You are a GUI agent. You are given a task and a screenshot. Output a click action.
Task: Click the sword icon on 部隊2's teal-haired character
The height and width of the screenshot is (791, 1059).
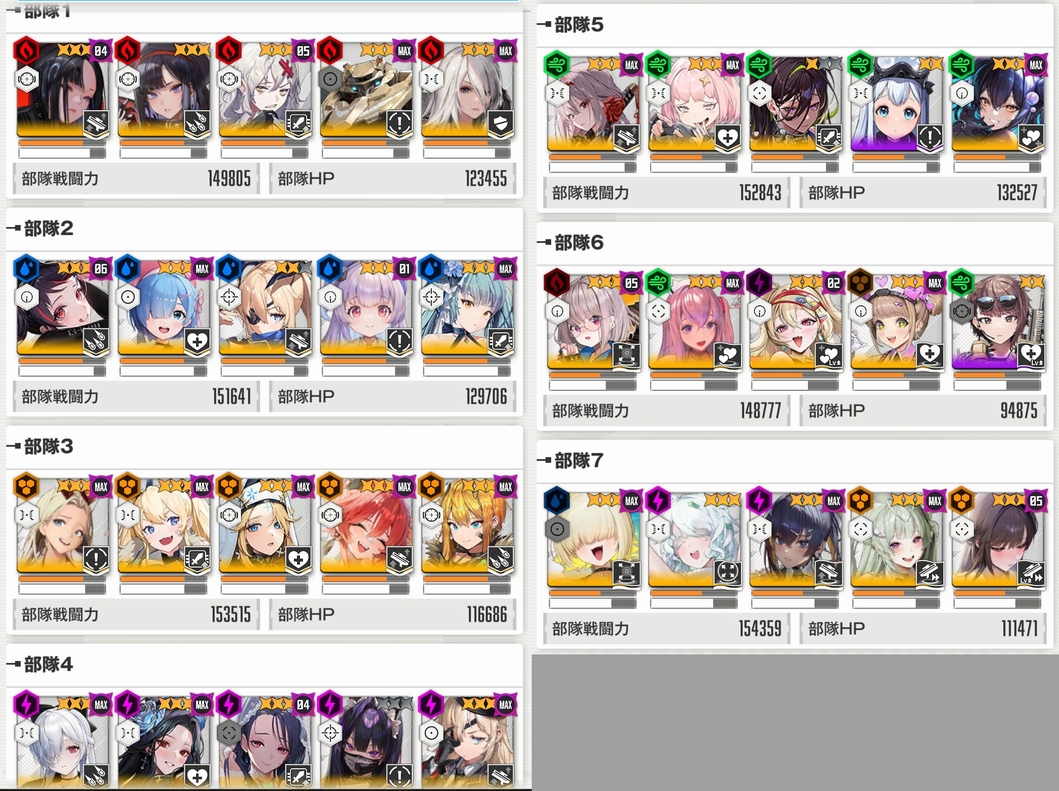pos(500,342)
